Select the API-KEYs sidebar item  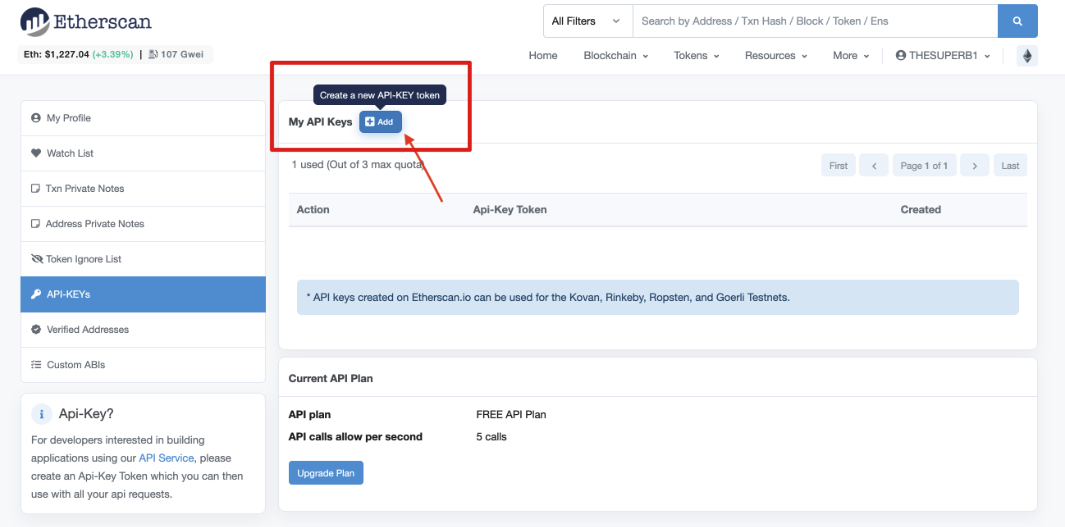pyautogui.click(x=143, y=295)
